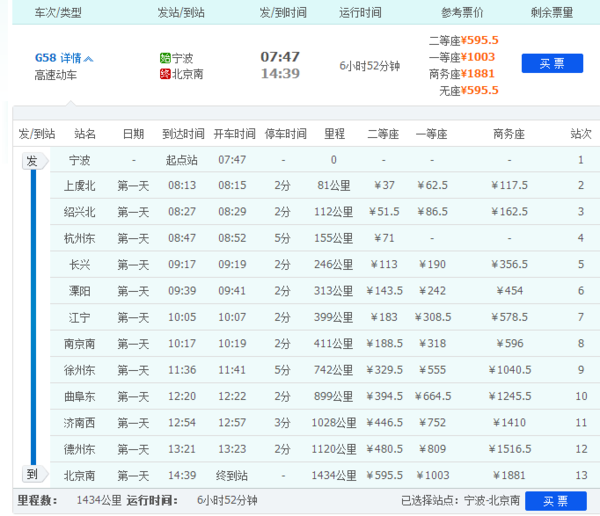Select the 宁波 station row name
Image resolution: width=600 pixels, height=516 pixels.
click(80, 160)
